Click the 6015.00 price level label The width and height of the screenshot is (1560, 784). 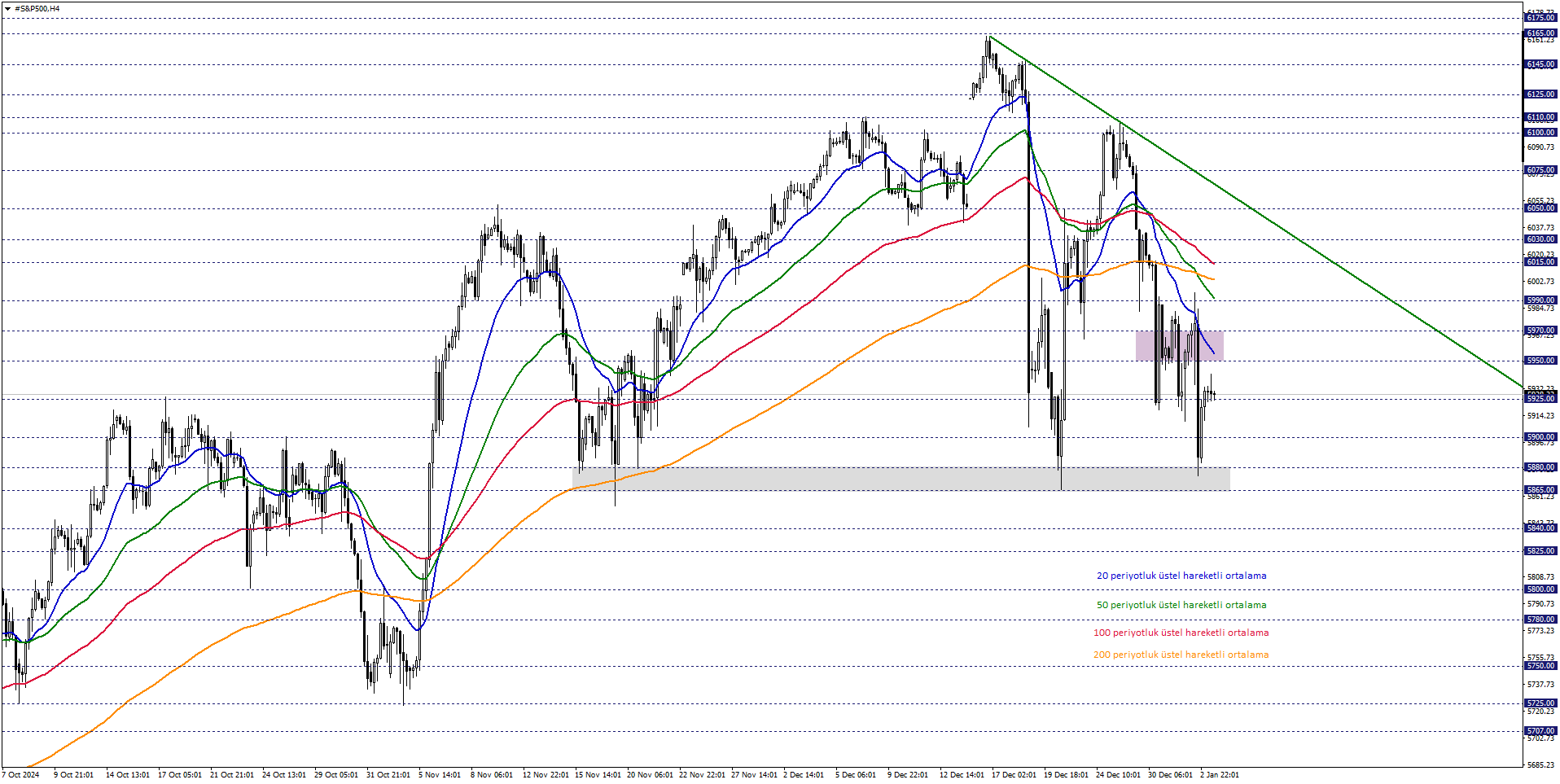click(x=1540, y=262)
